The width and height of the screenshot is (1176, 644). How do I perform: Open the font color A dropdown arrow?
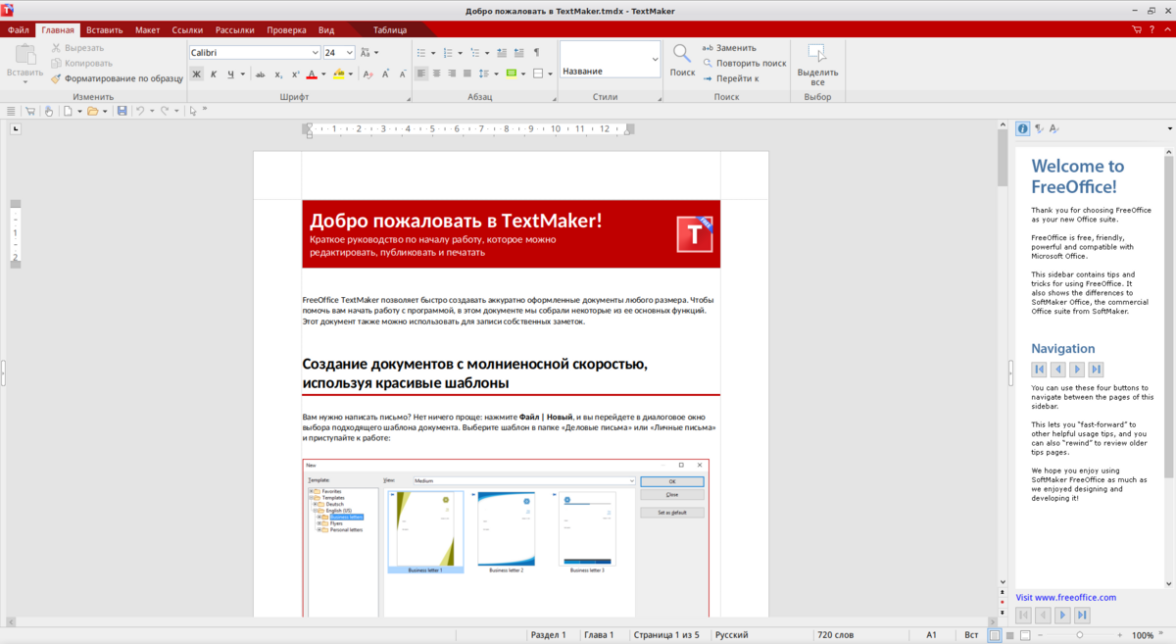(323, 74)
